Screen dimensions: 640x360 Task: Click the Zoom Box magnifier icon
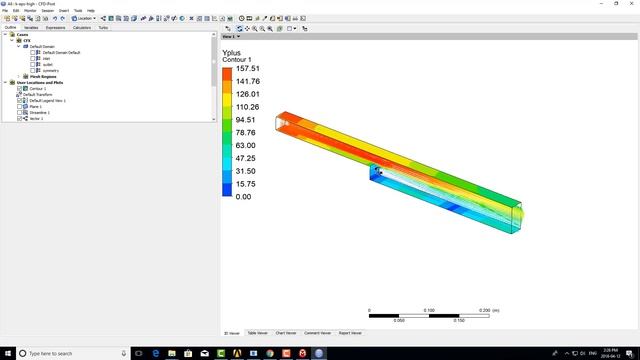coord(262,29)
